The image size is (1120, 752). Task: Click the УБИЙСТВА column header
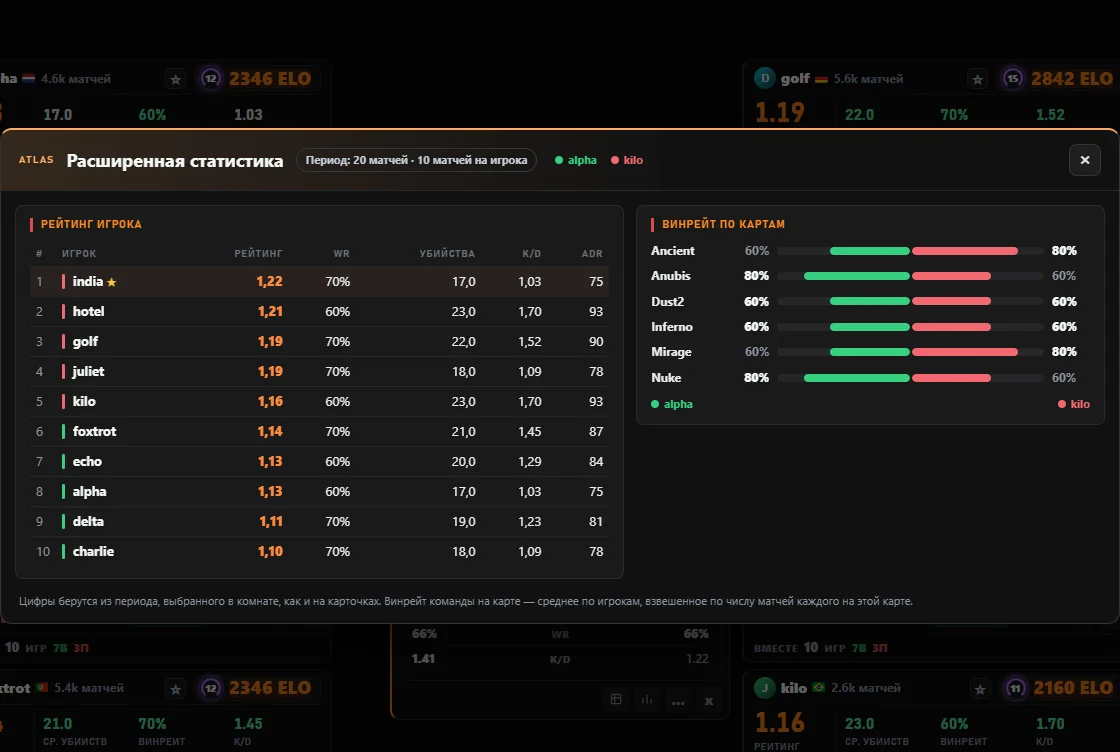(x=447, y=254)
